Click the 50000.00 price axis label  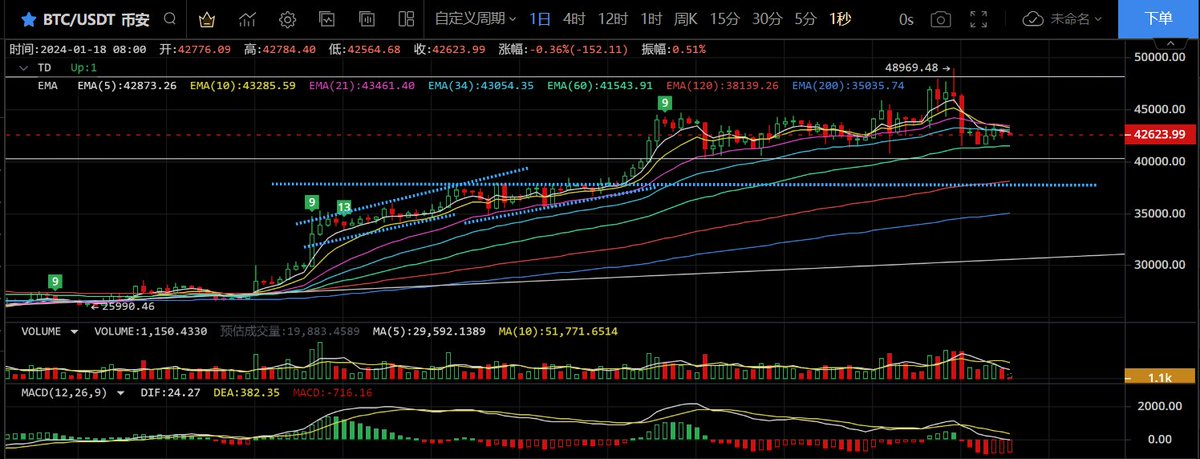1158,58
